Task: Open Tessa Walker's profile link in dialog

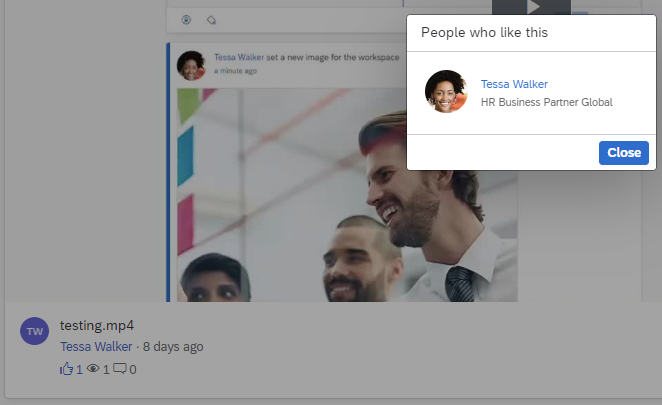Action: pos(514,84)
